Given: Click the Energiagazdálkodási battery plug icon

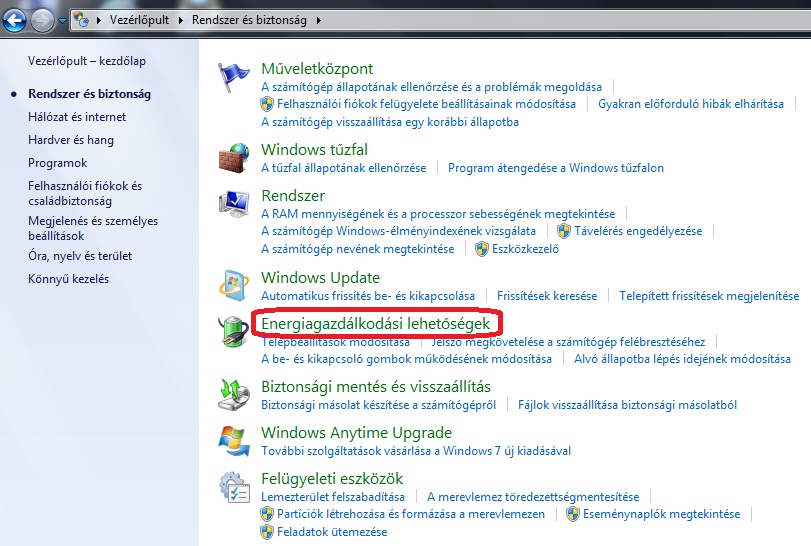Looking at the screenshot, I should point(234,331).
